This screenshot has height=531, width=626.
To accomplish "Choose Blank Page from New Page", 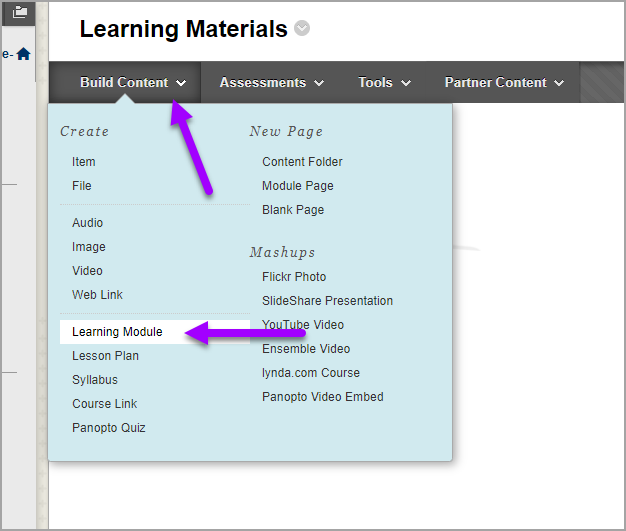I will pyautogui.click(x=293, y=210).
